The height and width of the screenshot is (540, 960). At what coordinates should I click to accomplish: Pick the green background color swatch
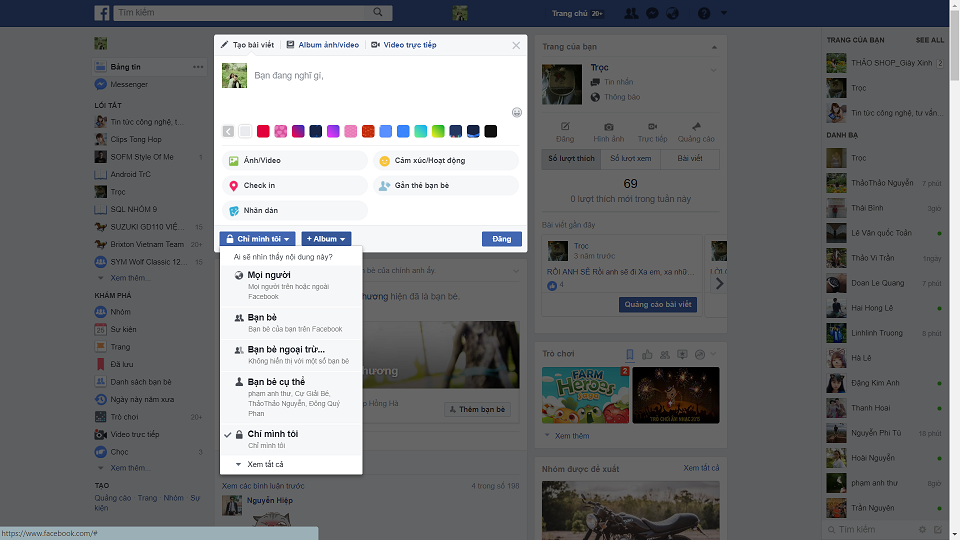(x=438, y=131)
